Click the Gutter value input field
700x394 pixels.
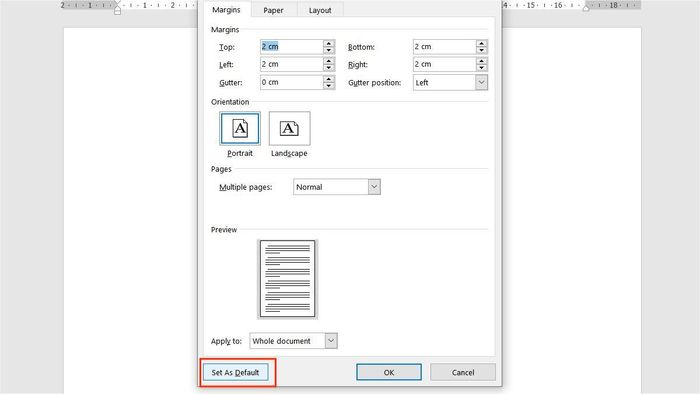[292, 82]
